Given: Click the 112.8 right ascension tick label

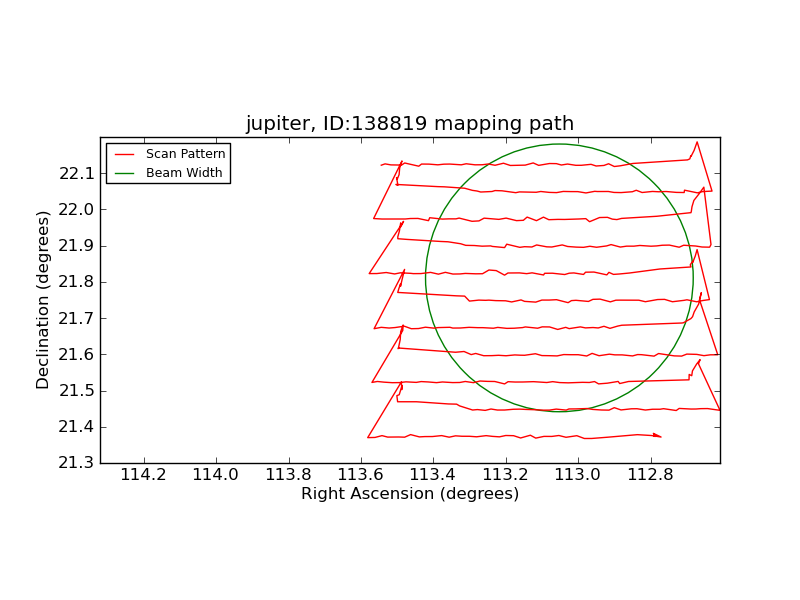Looking at the screenshot, I should pyautogui.click(x=651, y=475).
